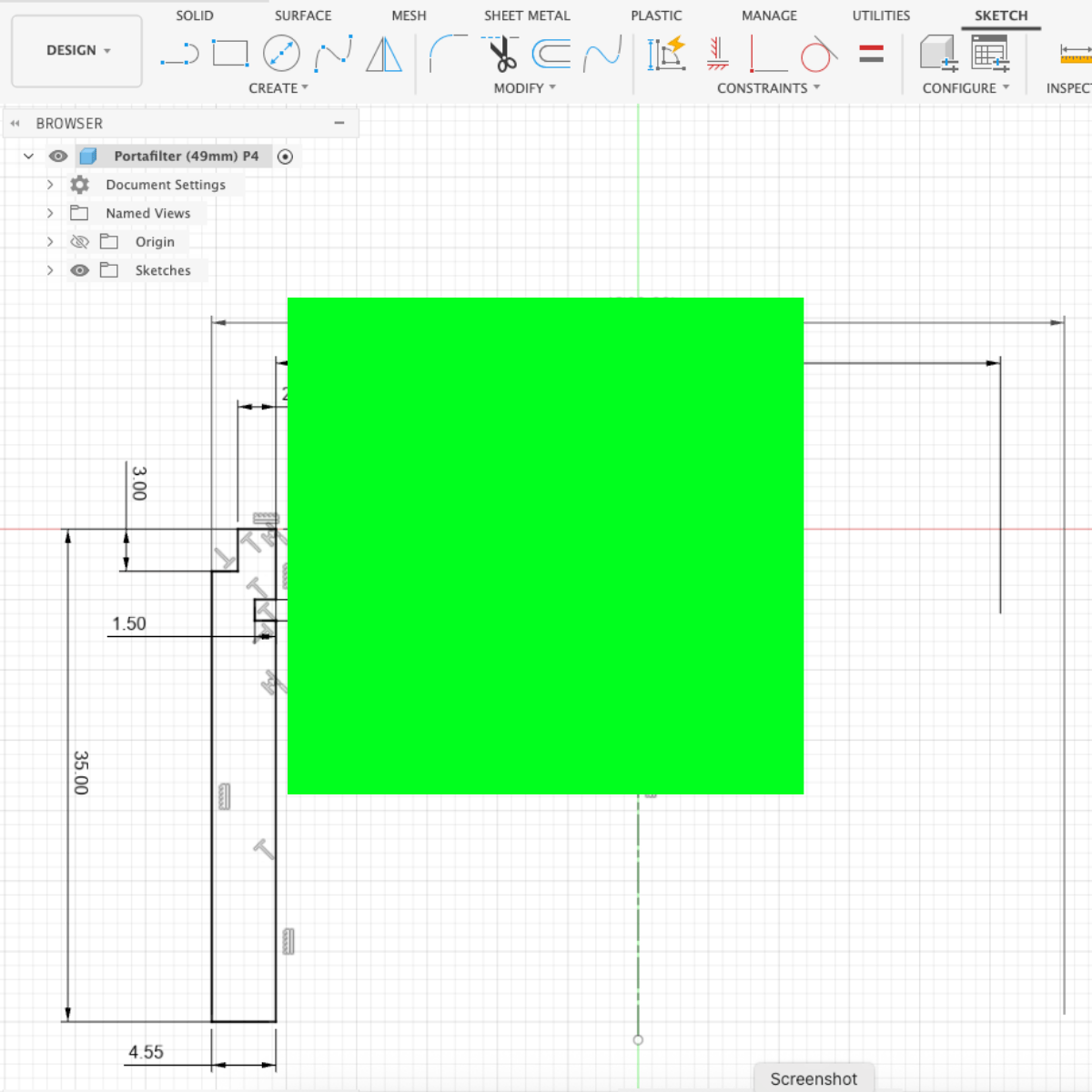Activate the Portafilter component radio button
The height and width of the screenshot is (1092, 1092).
click(285, 157)
